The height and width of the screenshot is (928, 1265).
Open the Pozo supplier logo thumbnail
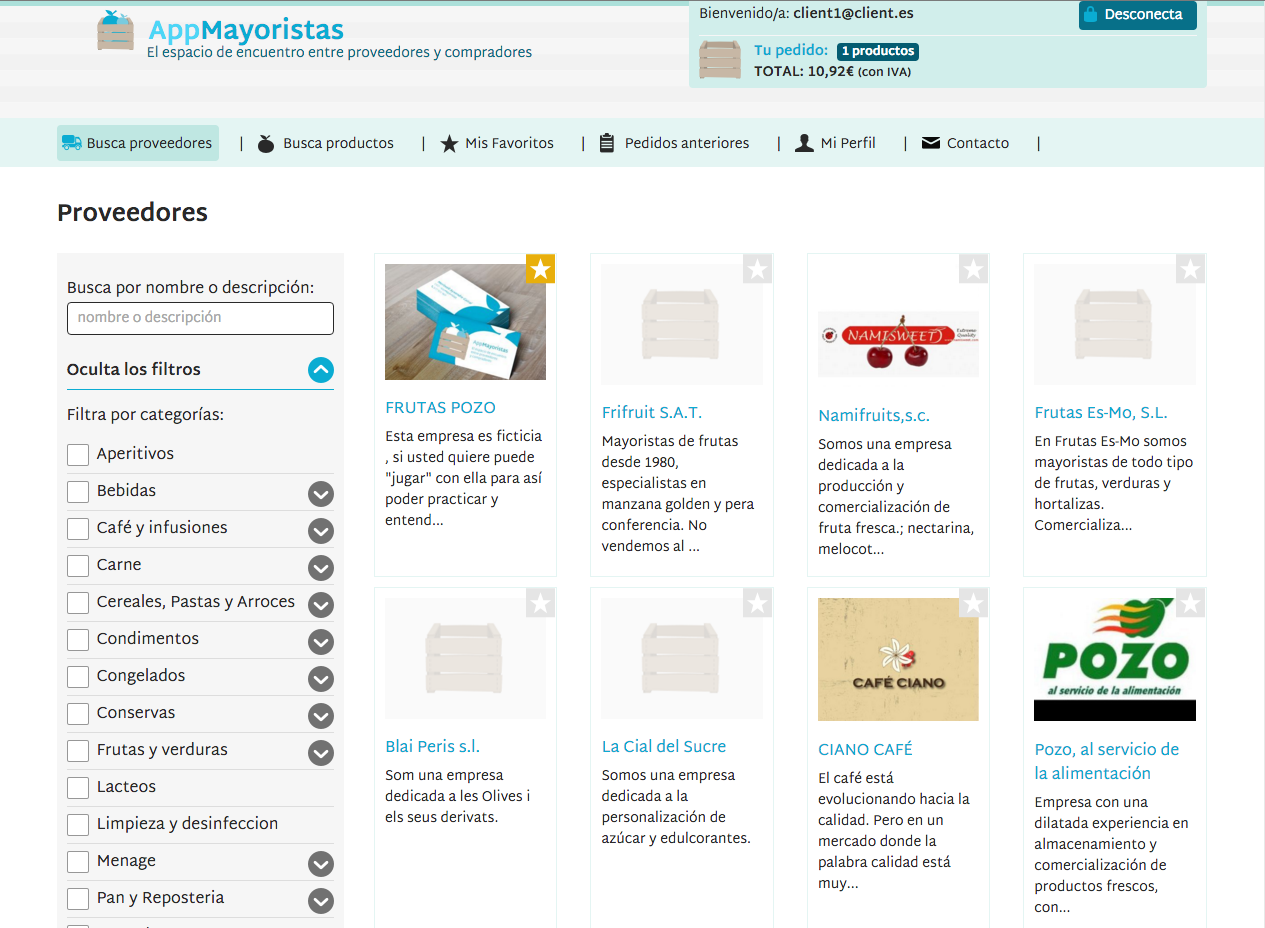click(1114, 660)
